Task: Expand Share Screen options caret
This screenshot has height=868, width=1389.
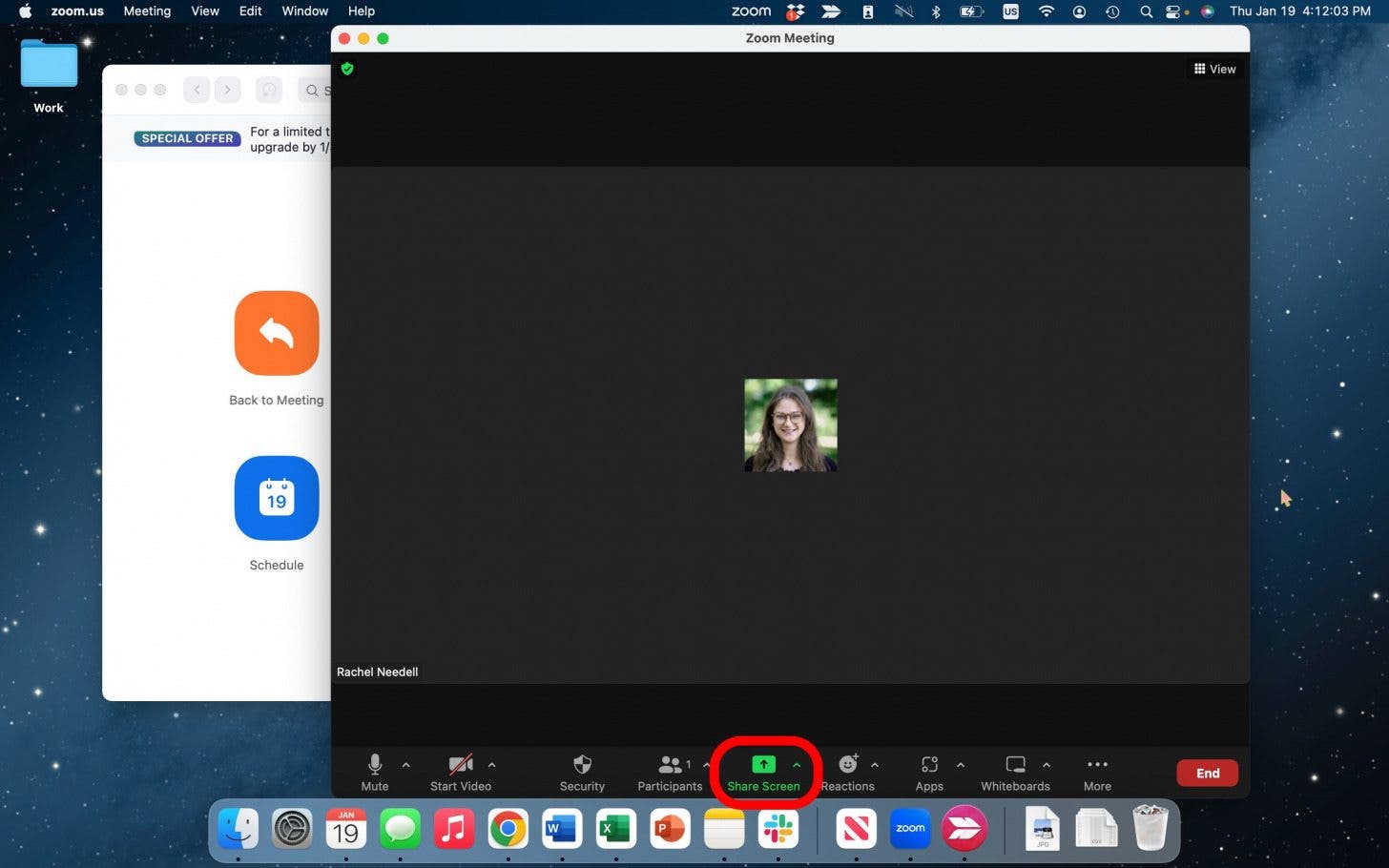Action: click(797, 765)
